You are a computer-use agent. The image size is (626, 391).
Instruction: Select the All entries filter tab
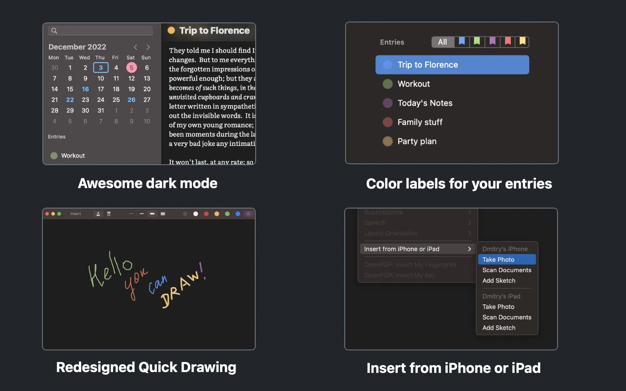pyautogui.click(x=442, y=42)
